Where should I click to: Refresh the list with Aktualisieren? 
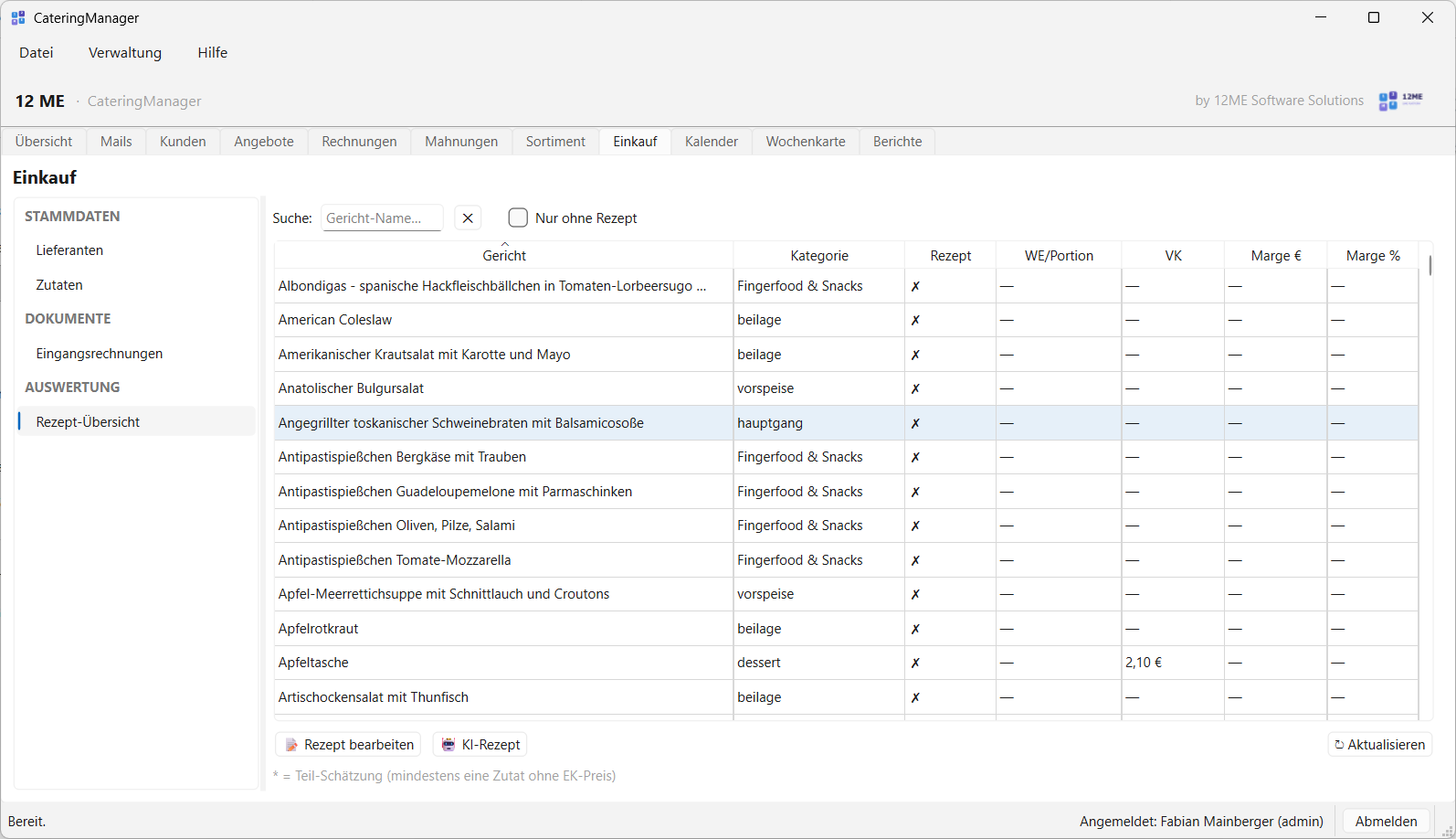click(1379, 745)
